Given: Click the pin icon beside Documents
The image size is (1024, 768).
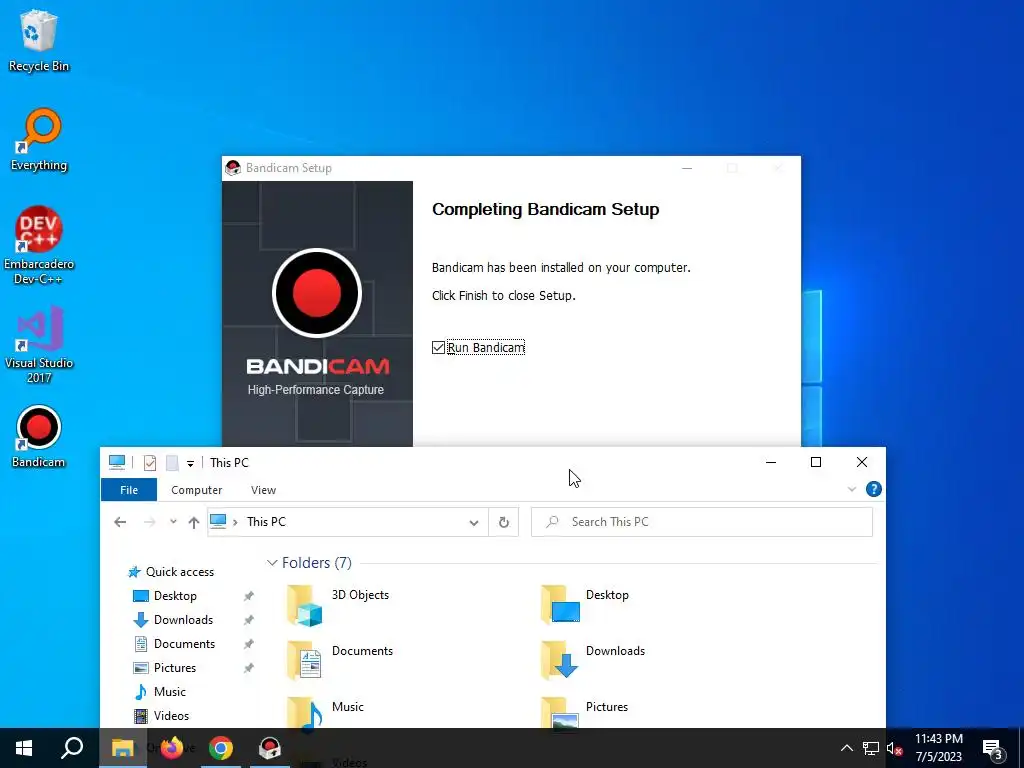Looking at the screenshot, I should coord(248,644).
